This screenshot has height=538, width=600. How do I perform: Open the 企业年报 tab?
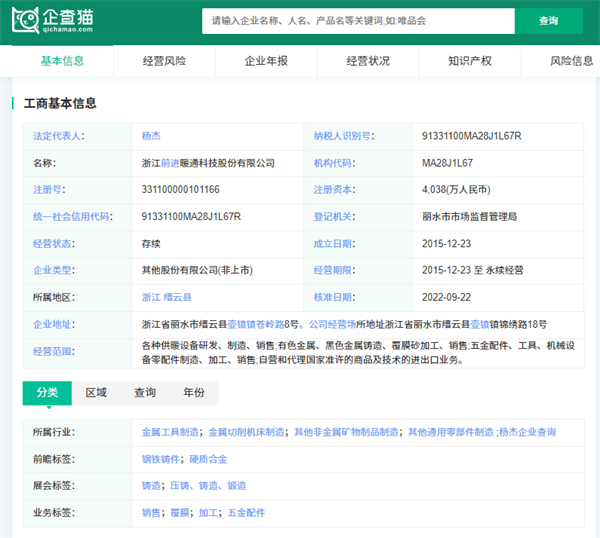click(x=266, y=61)
